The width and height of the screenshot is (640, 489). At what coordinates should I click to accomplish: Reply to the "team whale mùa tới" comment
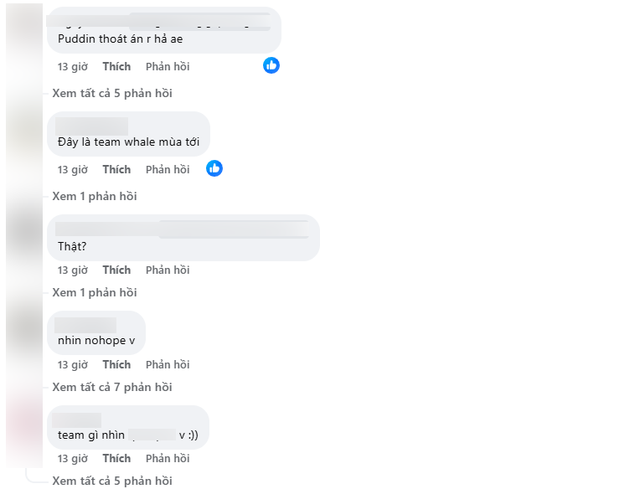167,169
